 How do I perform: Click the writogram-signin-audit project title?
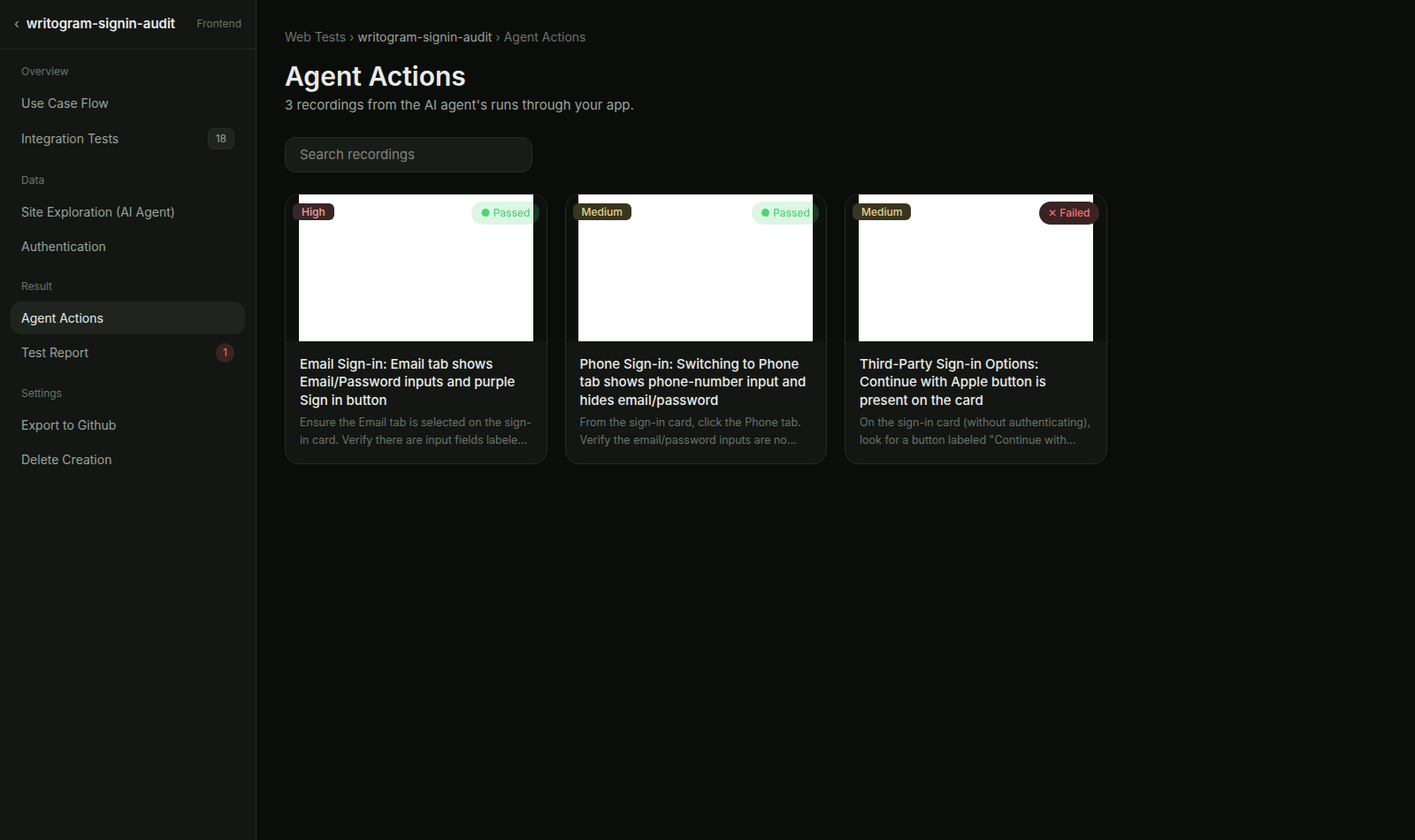pos(101,24)
